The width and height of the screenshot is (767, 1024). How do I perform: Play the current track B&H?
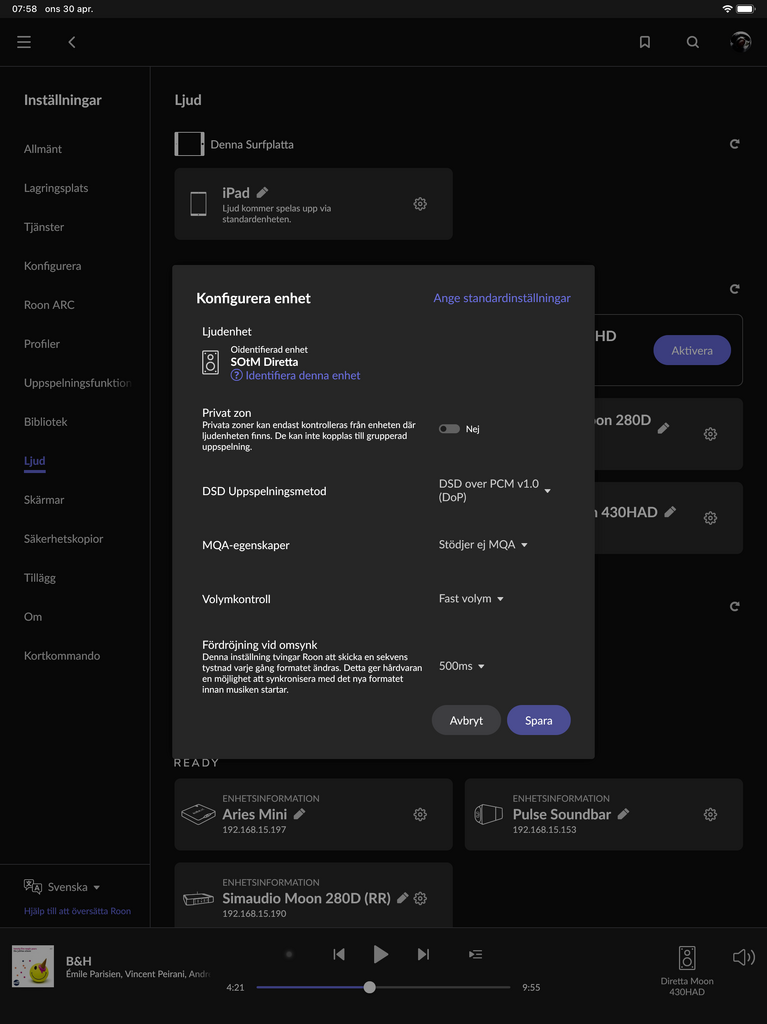[380, 954]
